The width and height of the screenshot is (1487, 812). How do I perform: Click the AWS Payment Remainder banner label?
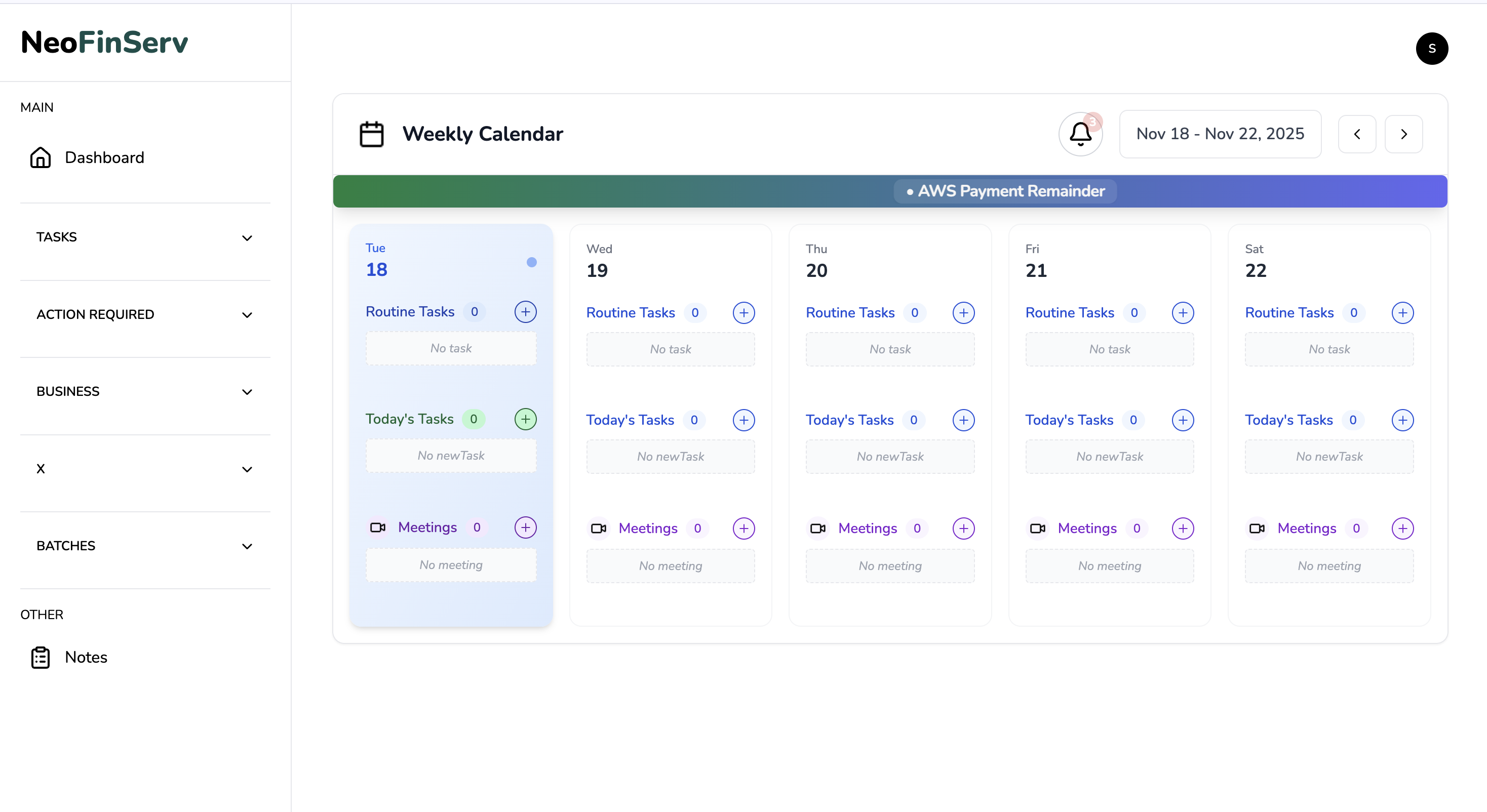1005,191
